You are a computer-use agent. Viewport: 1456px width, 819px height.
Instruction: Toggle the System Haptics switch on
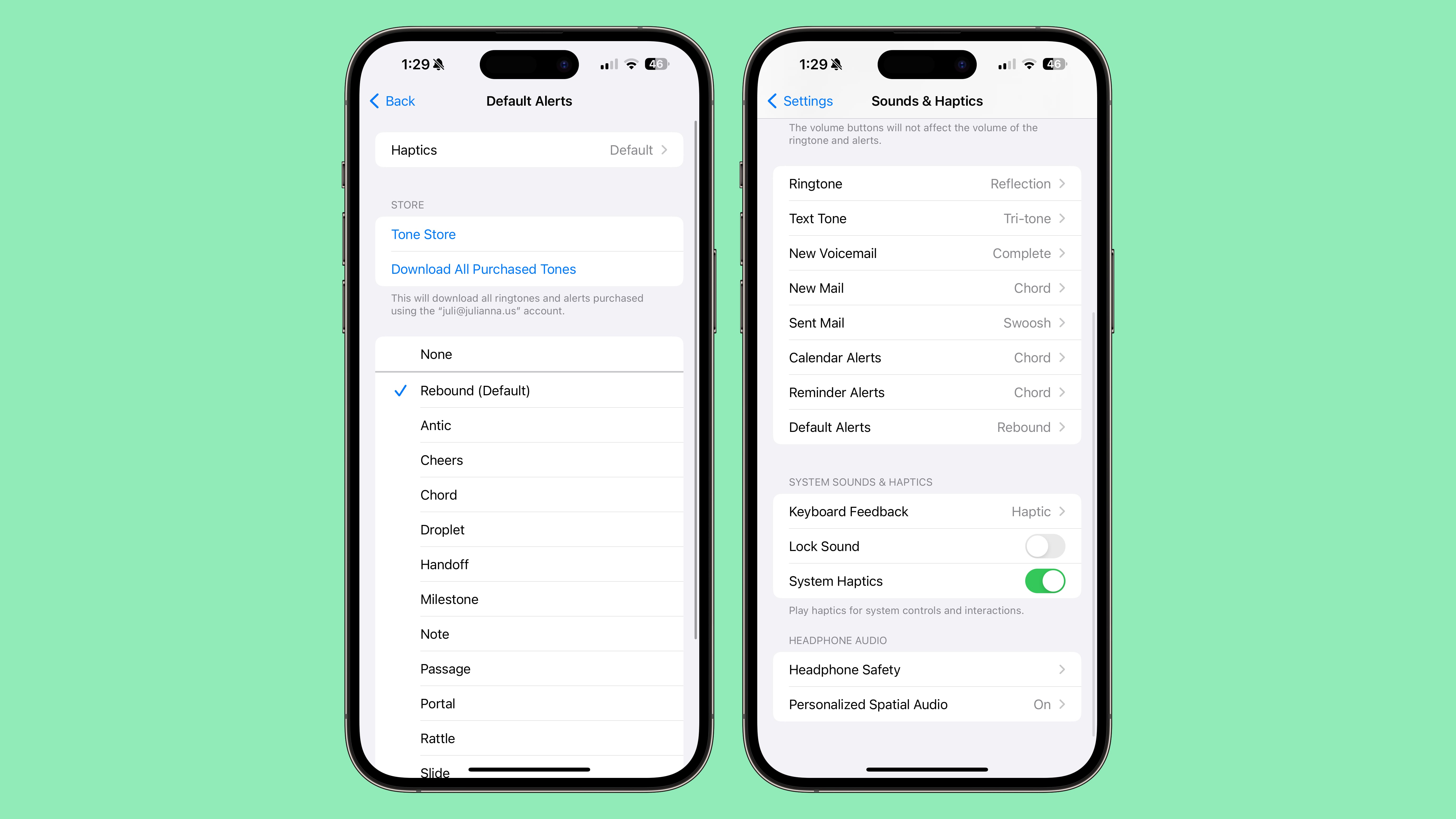(1044, 581)
